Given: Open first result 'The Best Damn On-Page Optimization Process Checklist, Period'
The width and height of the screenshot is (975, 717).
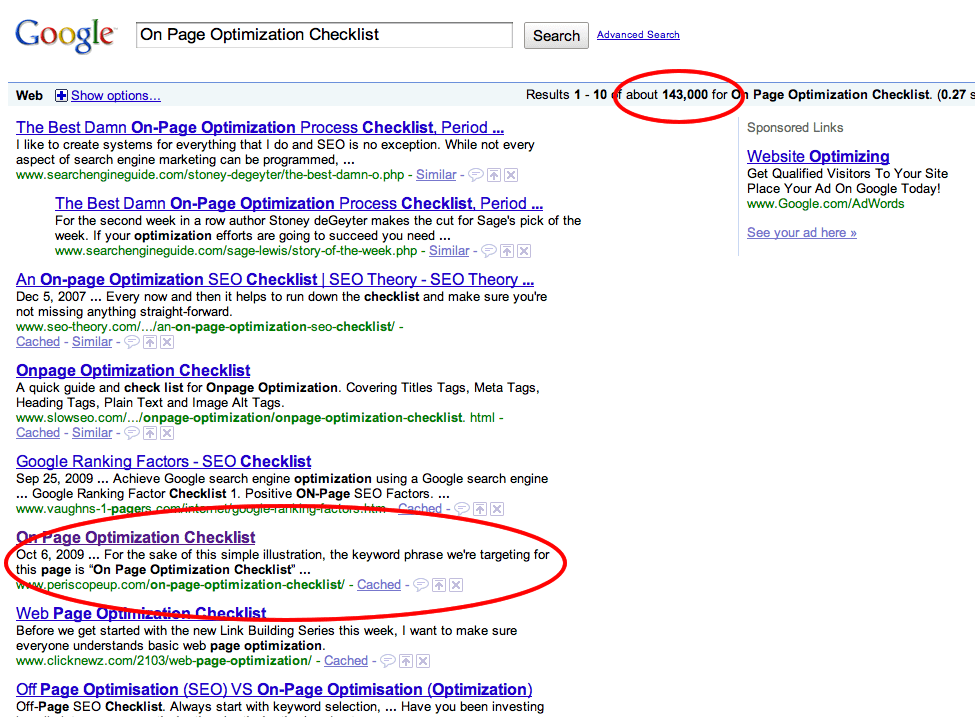Looking at the screenshot, I should click(260, 127).
